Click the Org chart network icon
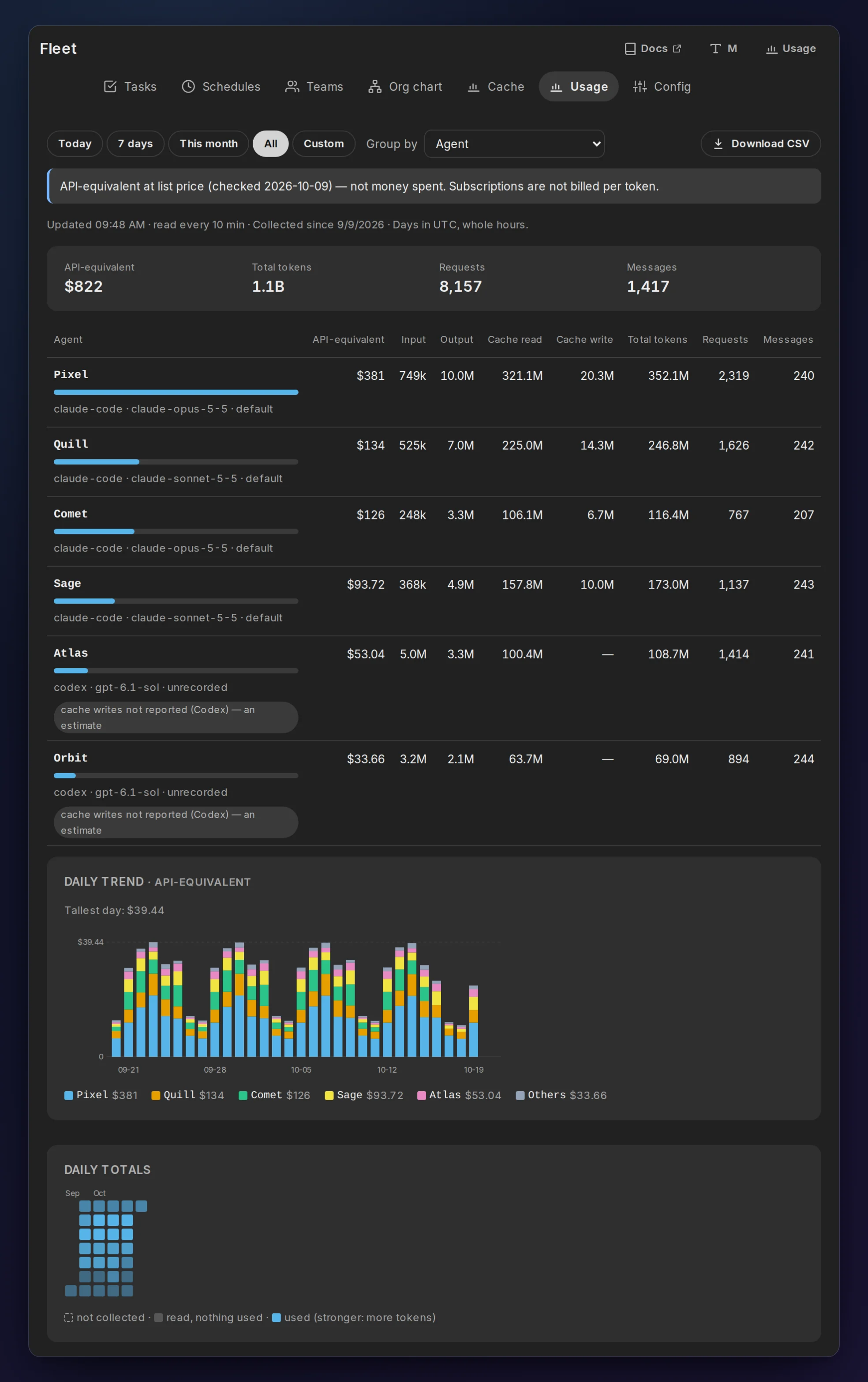Image resolution: width=868 pixels, height=1382 pixels. click(x=374, y=86)
